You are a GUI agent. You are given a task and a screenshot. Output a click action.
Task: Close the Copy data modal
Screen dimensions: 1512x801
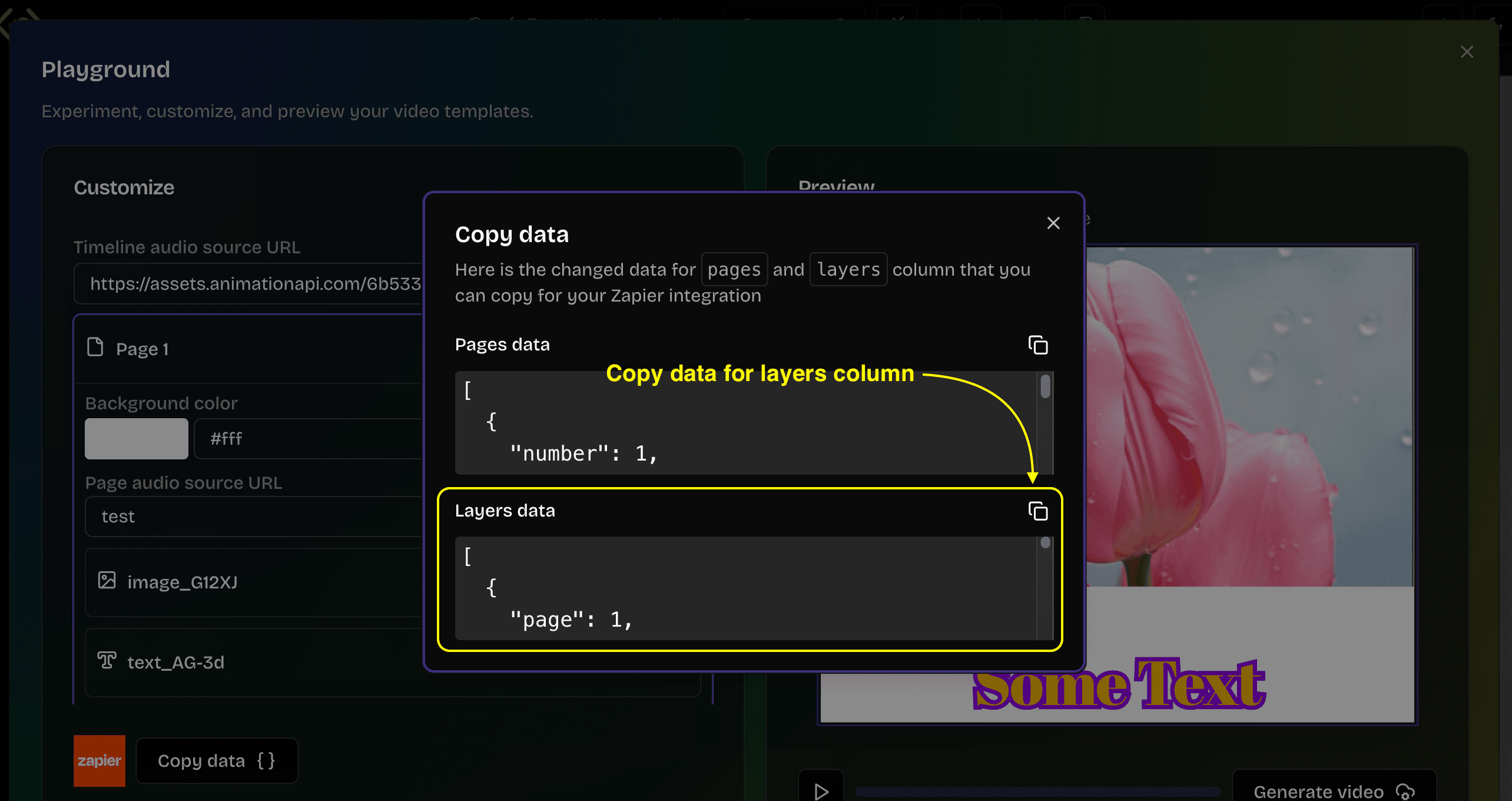[x=1053, y=223]
